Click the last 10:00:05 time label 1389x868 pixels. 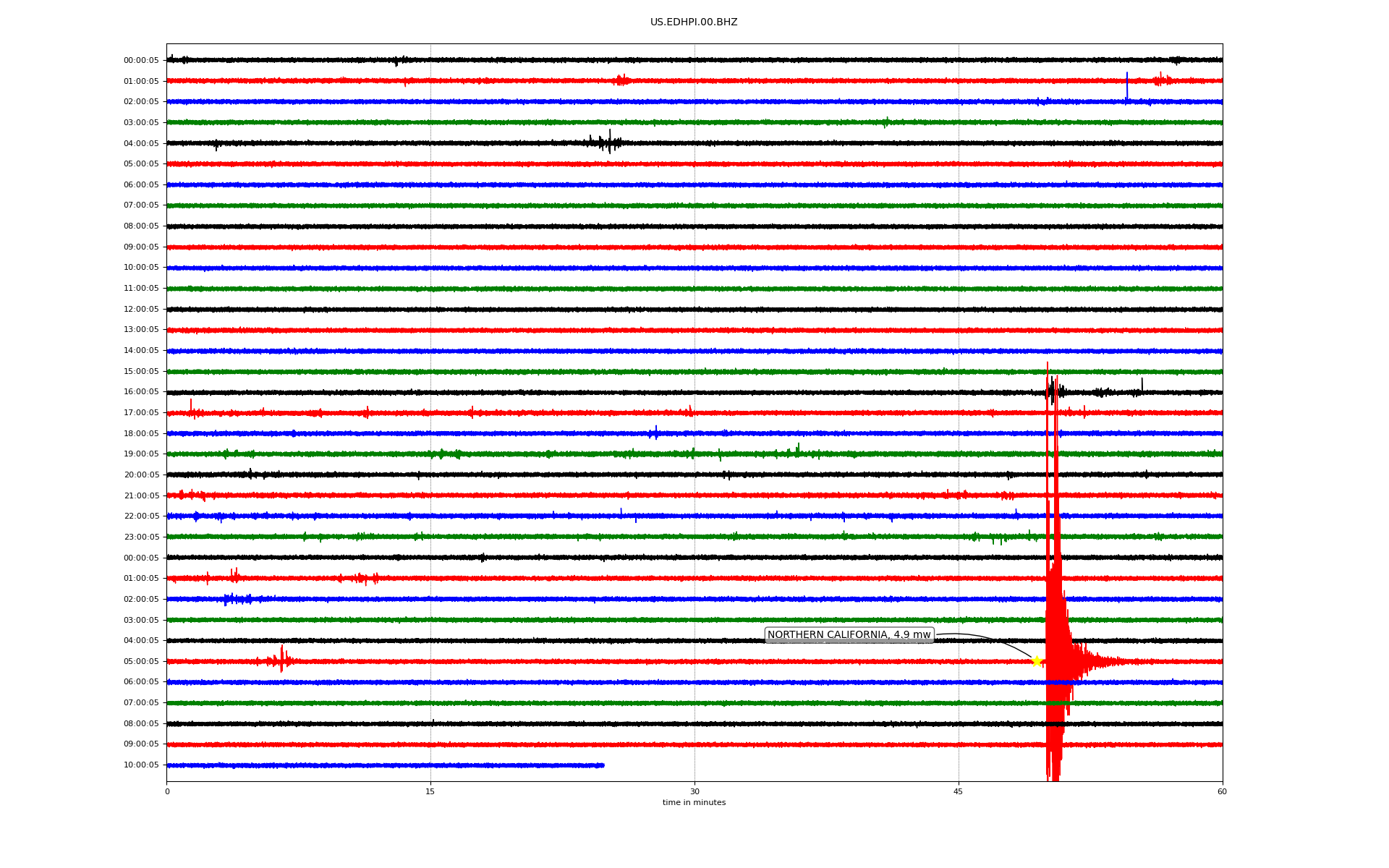(x=141, y=765)
